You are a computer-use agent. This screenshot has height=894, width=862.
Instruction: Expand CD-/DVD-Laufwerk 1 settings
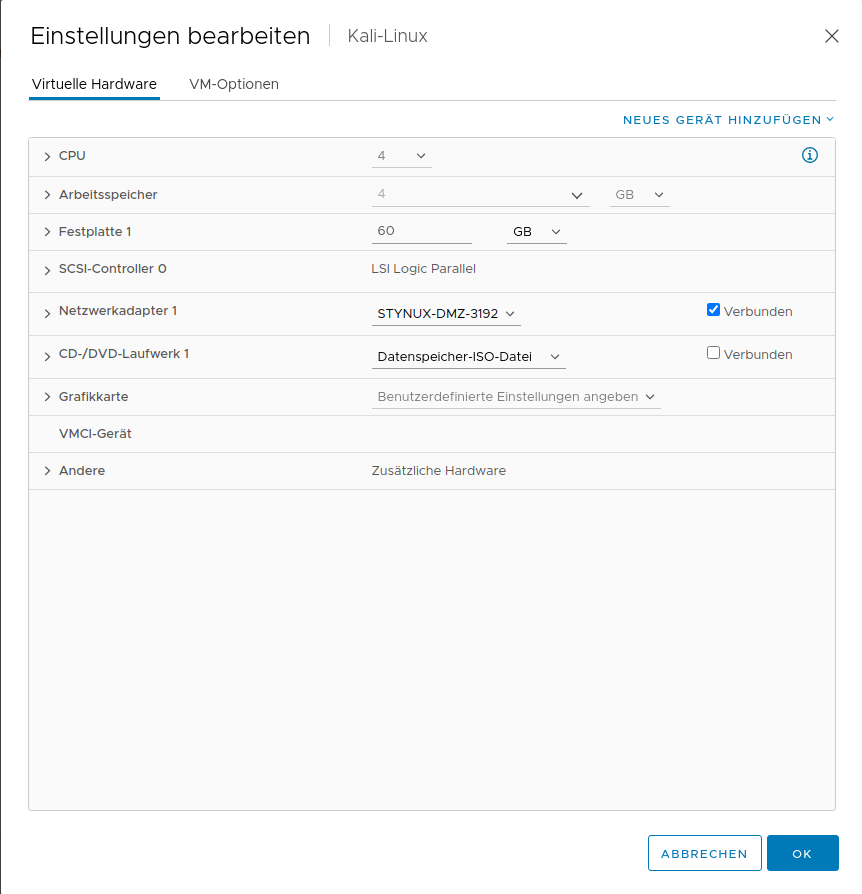[47, 355]
